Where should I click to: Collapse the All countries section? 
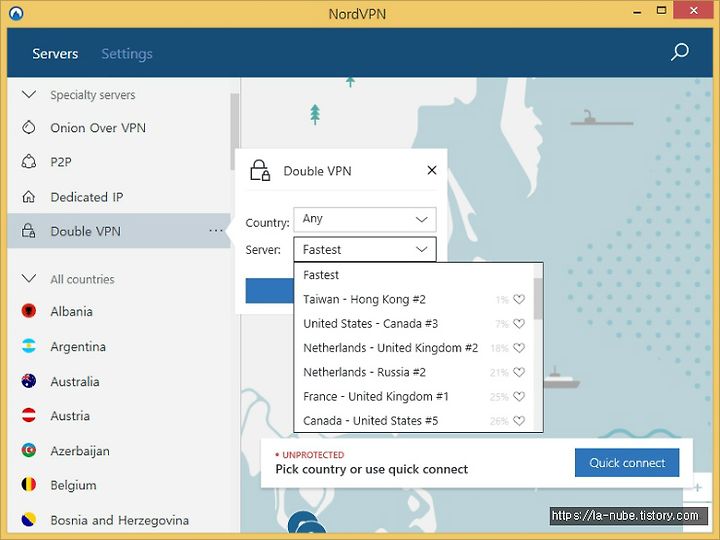pyautogui.click(x=29, y=279)
